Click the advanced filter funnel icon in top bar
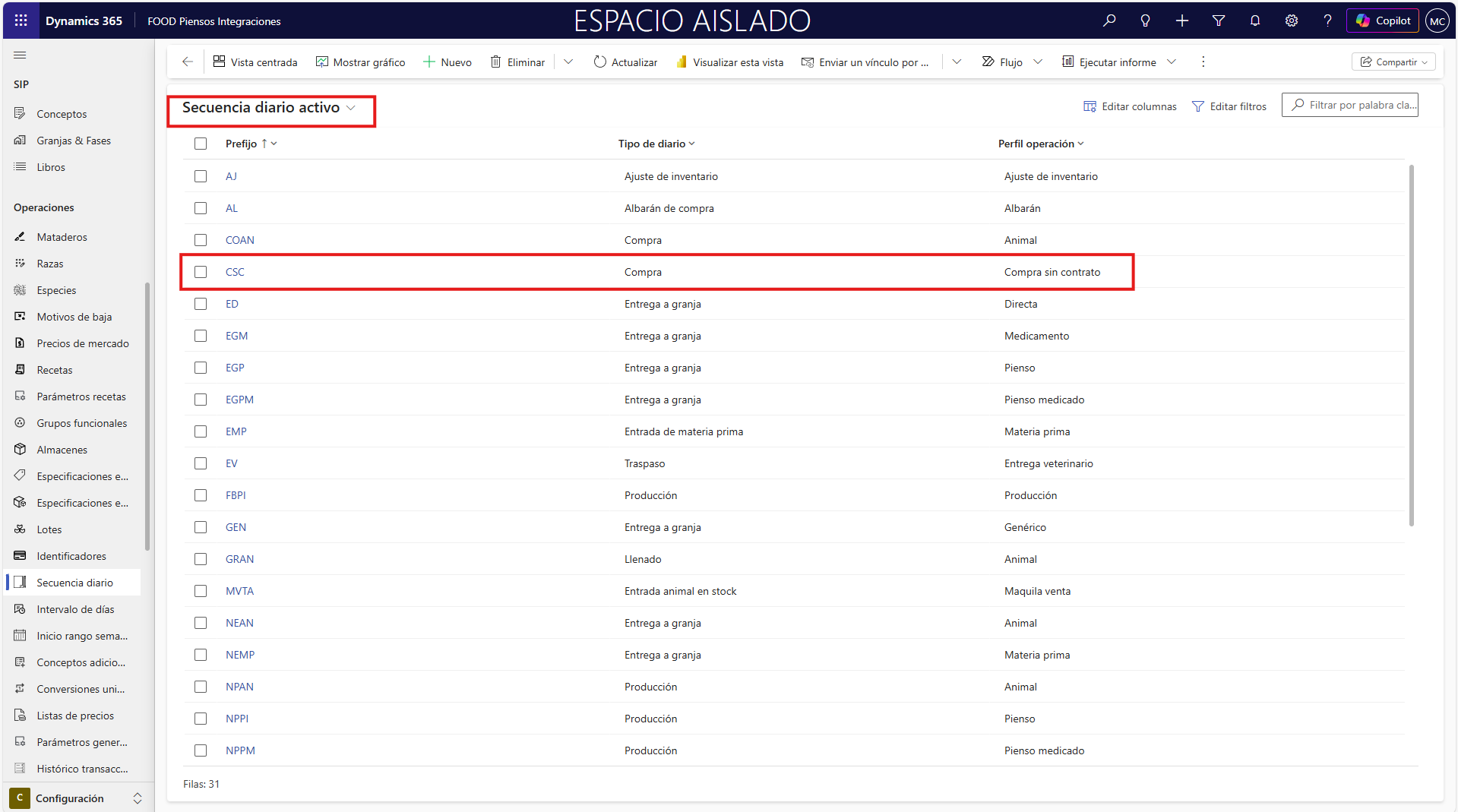Viewport: 1458px width, 812px height. pos(1218,21)
